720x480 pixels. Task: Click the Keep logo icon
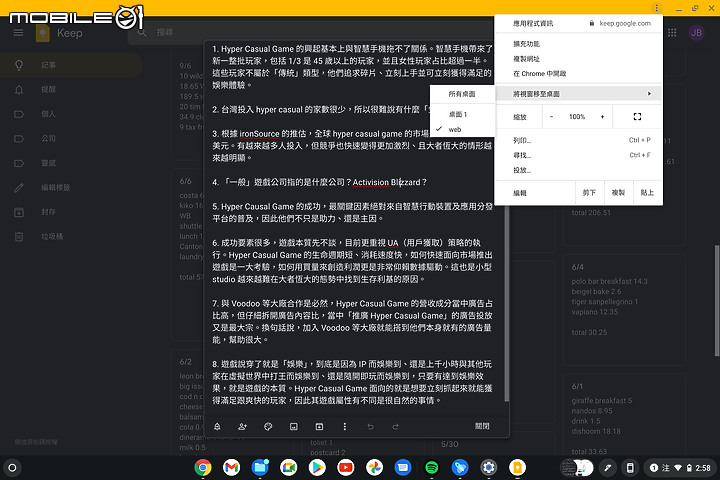[x=43, y=34]
